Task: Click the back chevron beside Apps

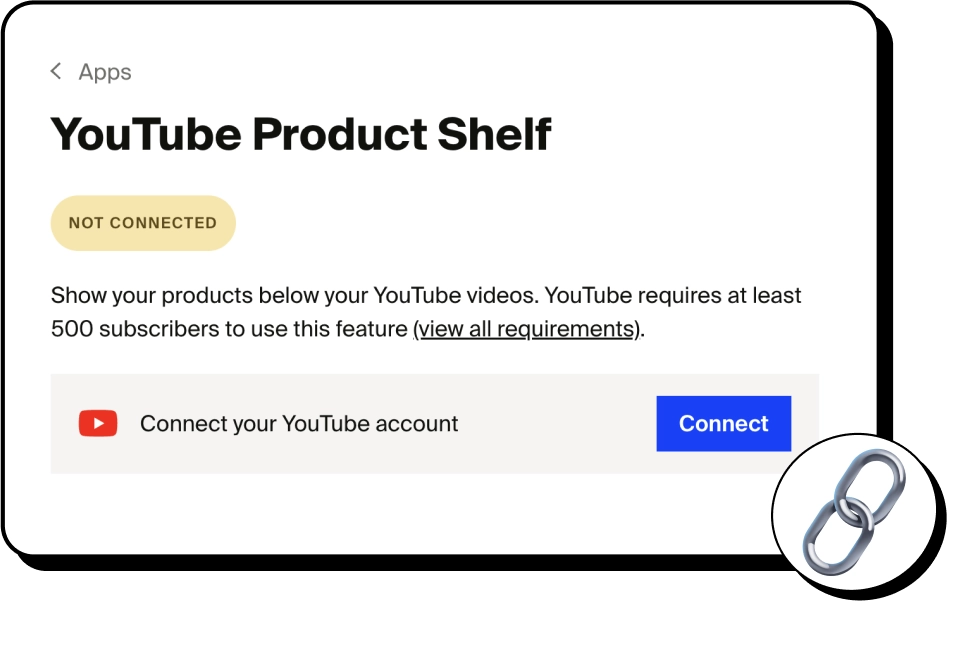Action: [x=56, y=71]
